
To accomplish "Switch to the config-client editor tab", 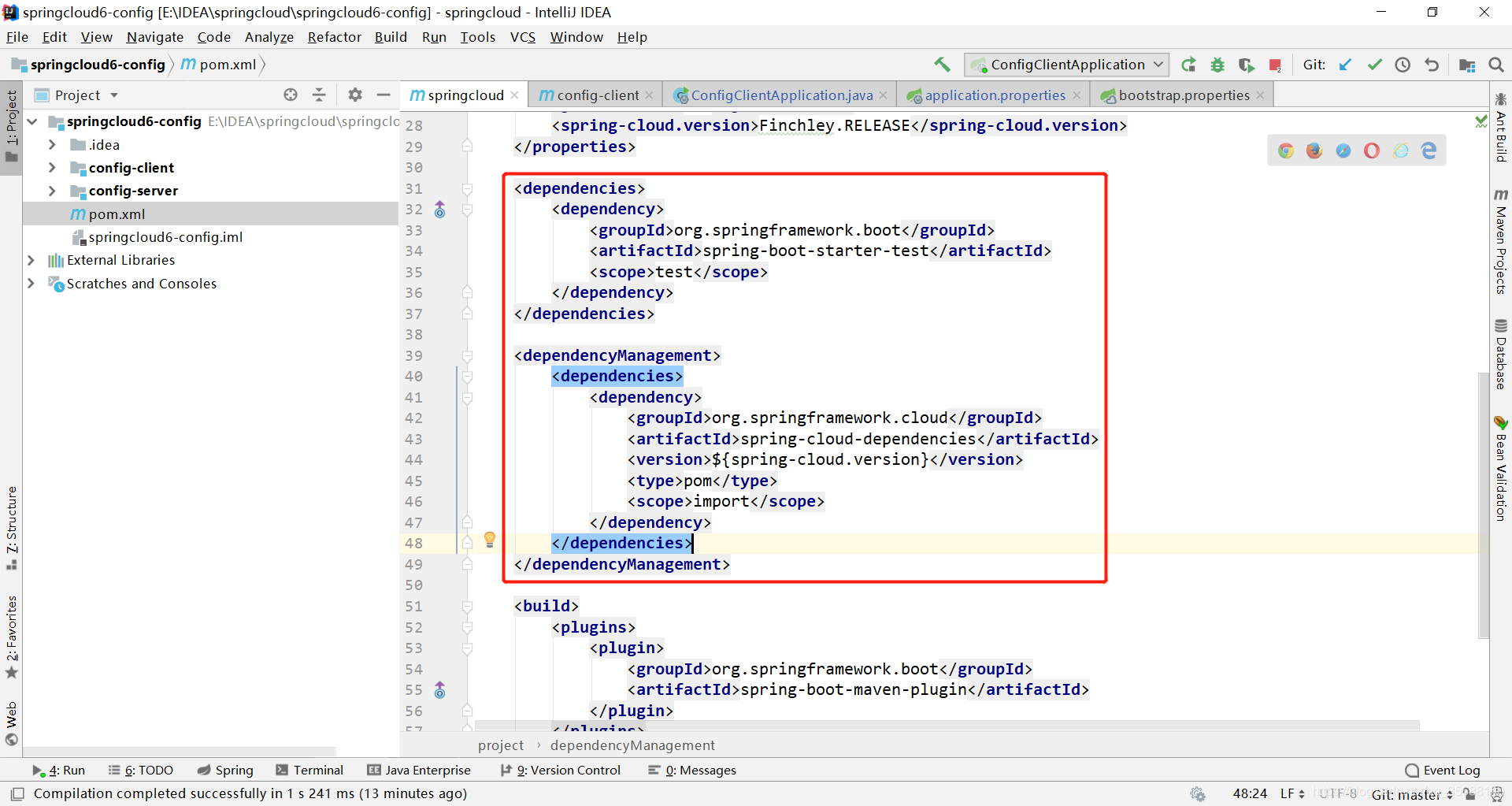I will [x=596, y=95].
